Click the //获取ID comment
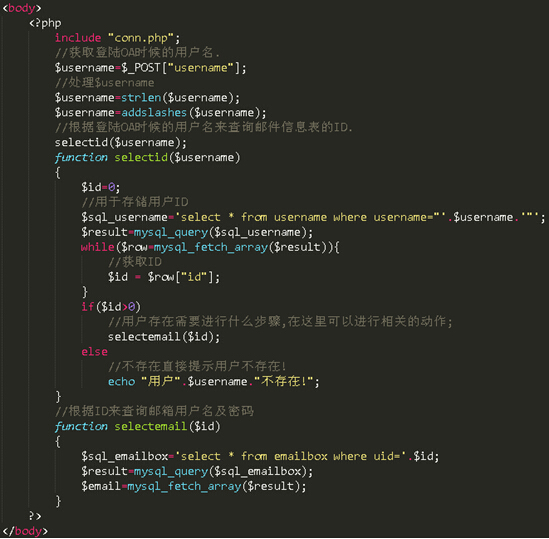This screenshot has width=549, height=539. click(135, 262)
